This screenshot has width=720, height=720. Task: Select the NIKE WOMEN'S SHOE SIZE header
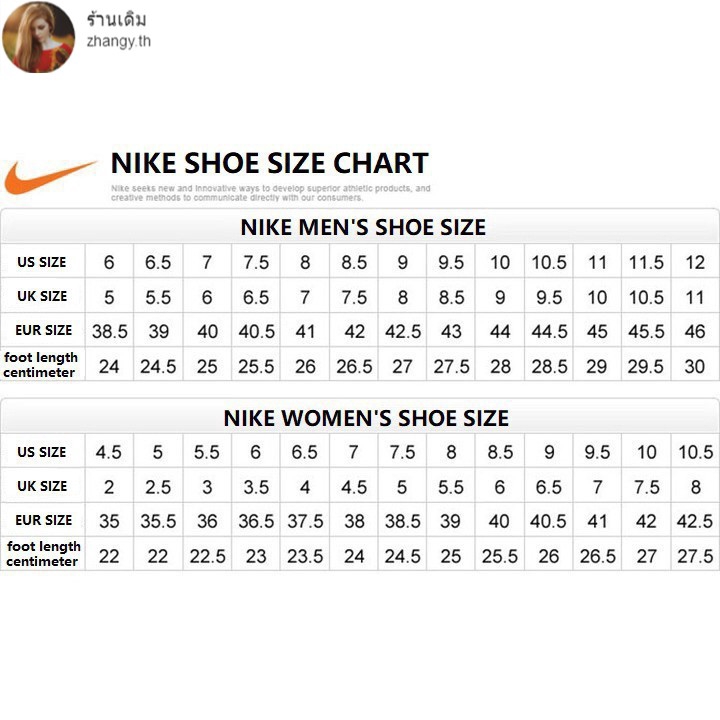pos(365,417)
